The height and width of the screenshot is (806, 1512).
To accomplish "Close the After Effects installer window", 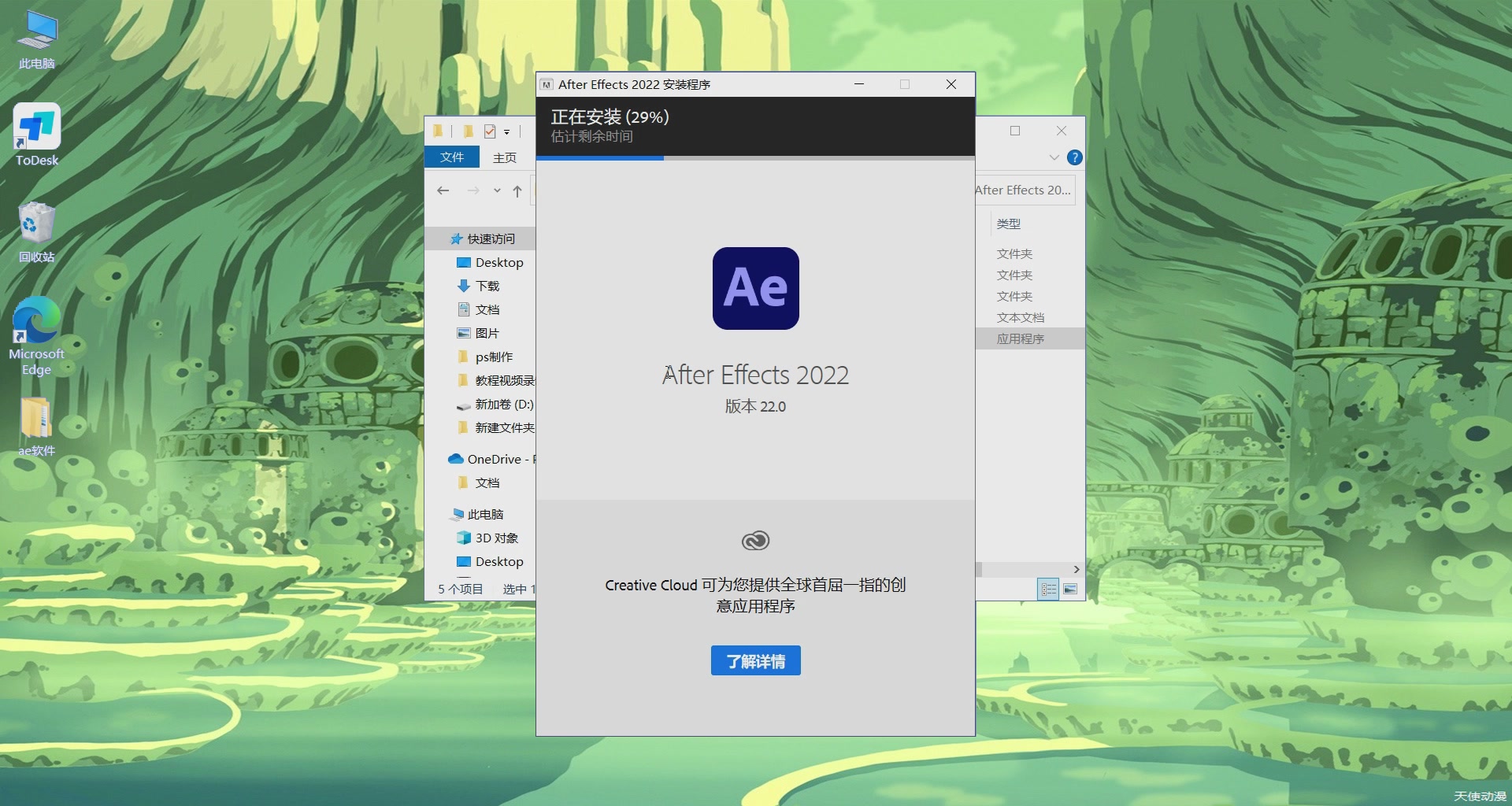I will coord(951,84).
